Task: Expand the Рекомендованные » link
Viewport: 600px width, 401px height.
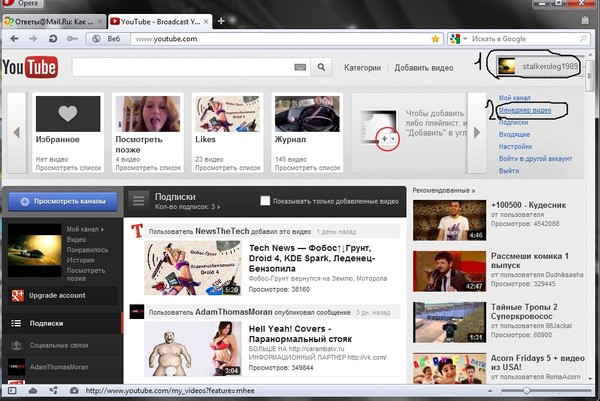Action: 443,190
